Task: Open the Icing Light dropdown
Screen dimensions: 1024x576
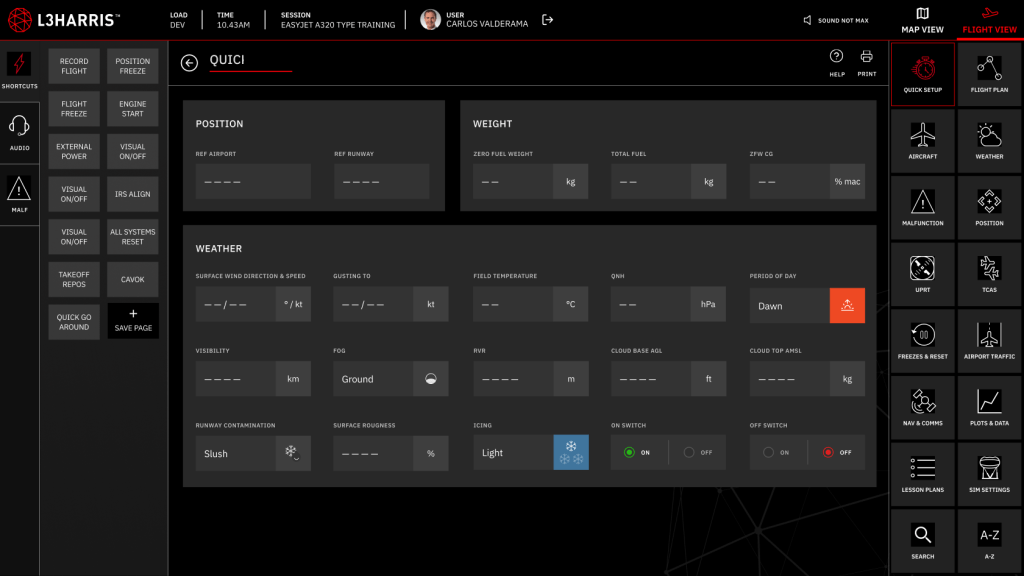Action: [530, 453]
